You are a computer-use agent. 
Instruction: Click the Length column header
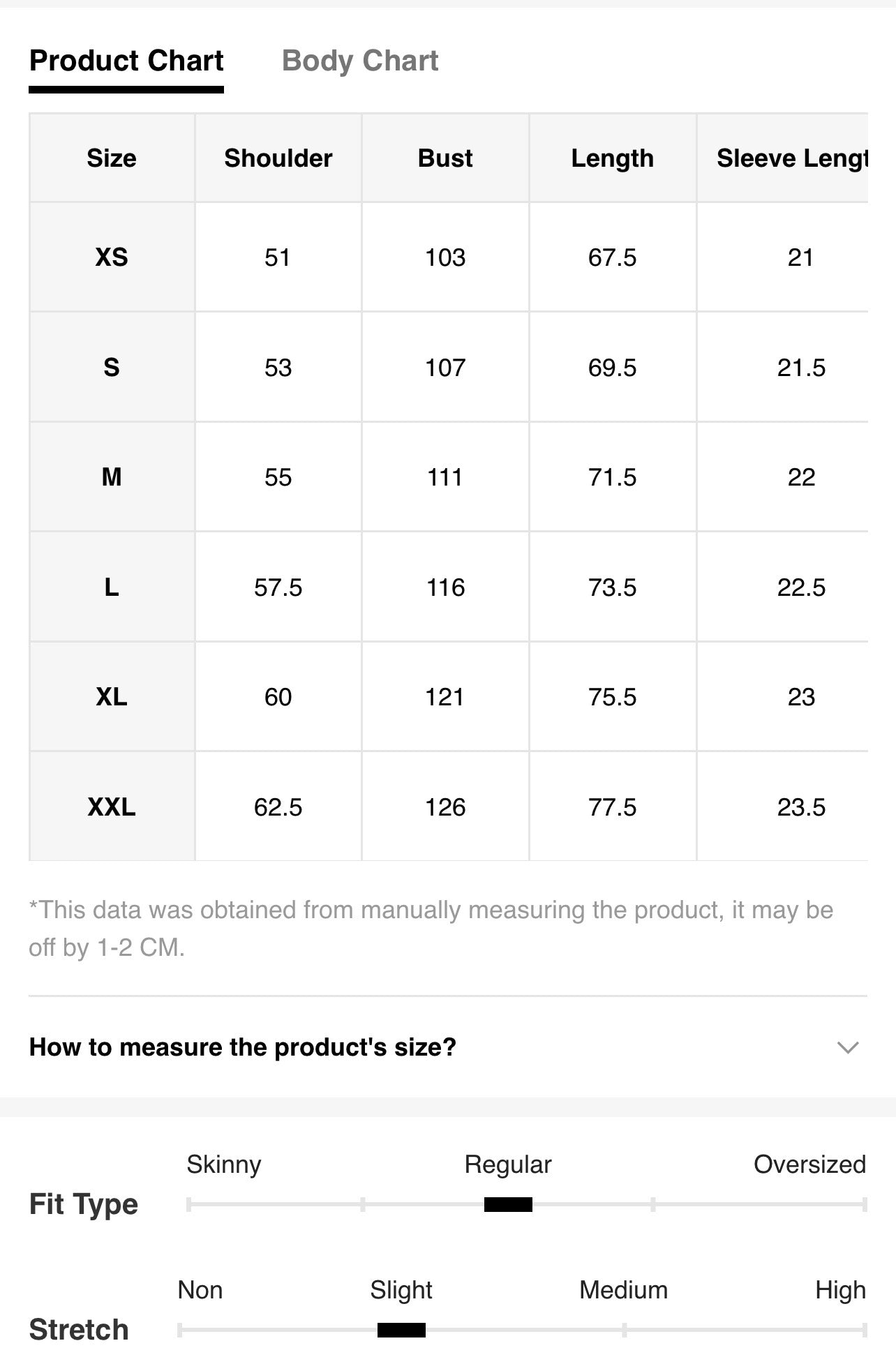click(x=613, y=158)
